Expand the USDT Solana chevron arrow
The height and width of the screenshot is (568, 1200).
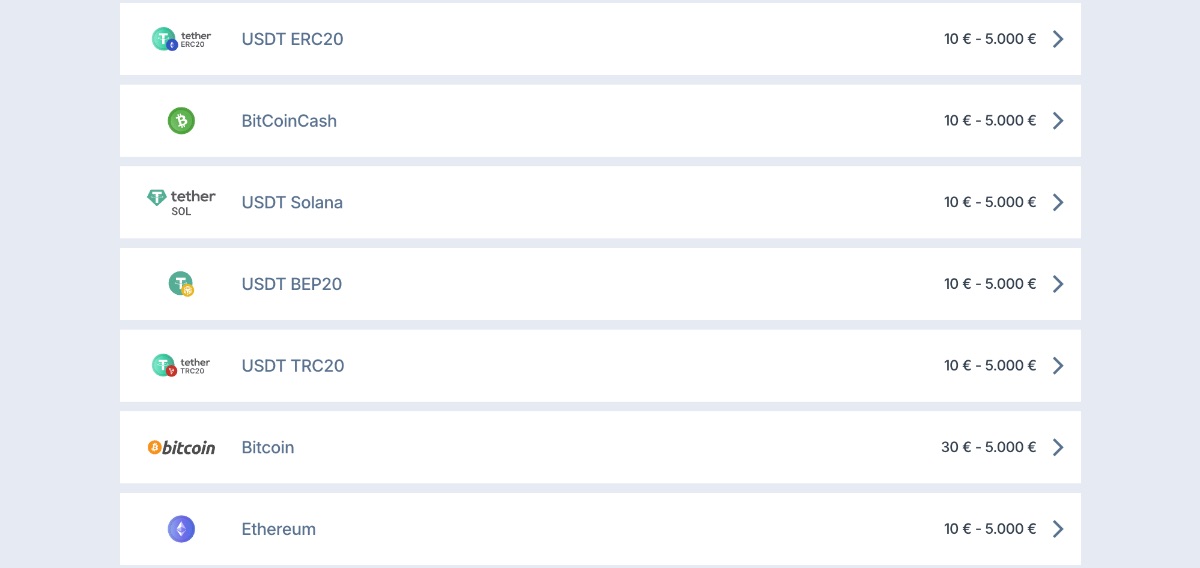1058,202
